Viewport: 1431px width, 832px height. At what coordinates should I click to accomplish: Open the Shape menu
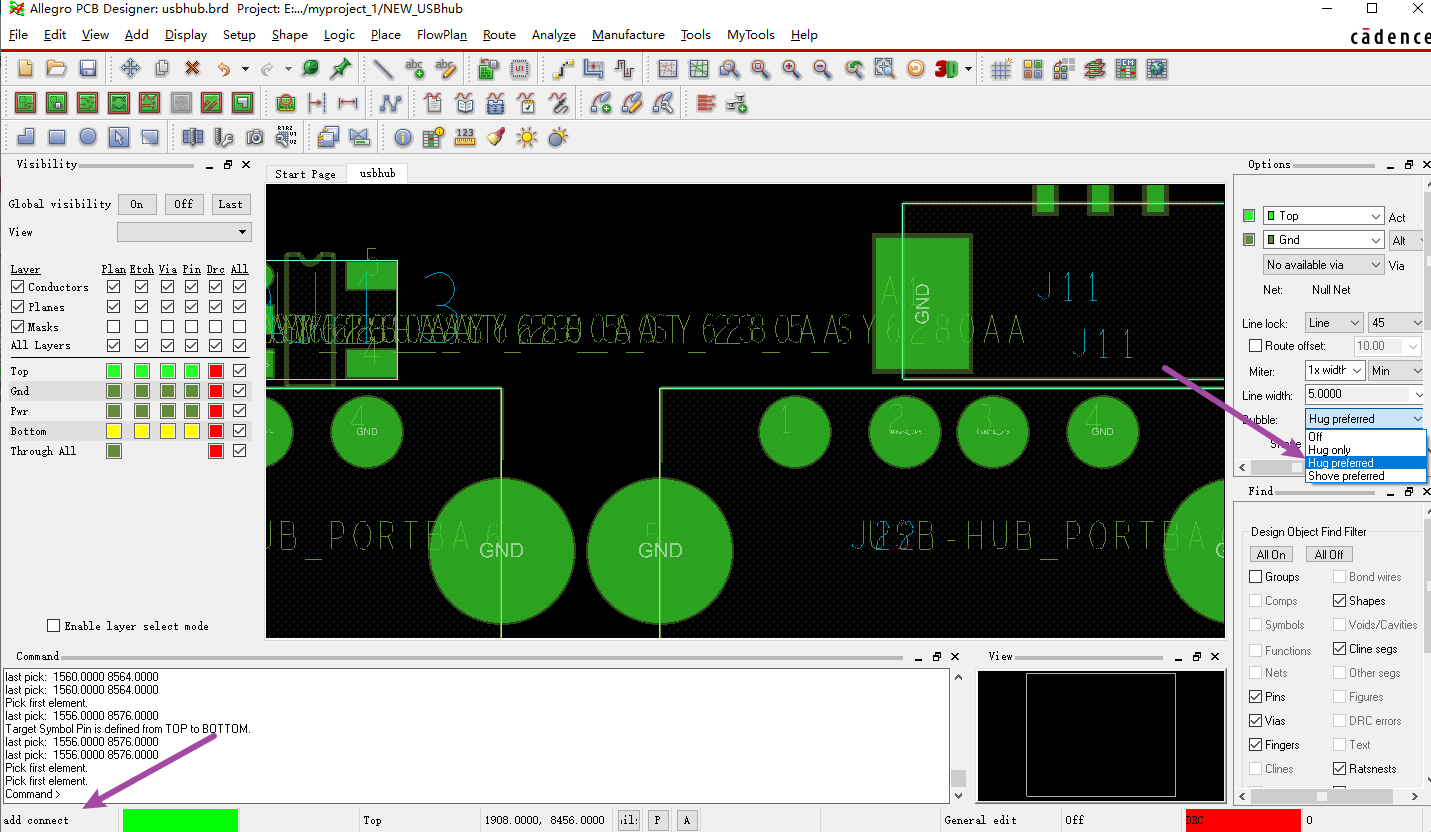(290, 35)
